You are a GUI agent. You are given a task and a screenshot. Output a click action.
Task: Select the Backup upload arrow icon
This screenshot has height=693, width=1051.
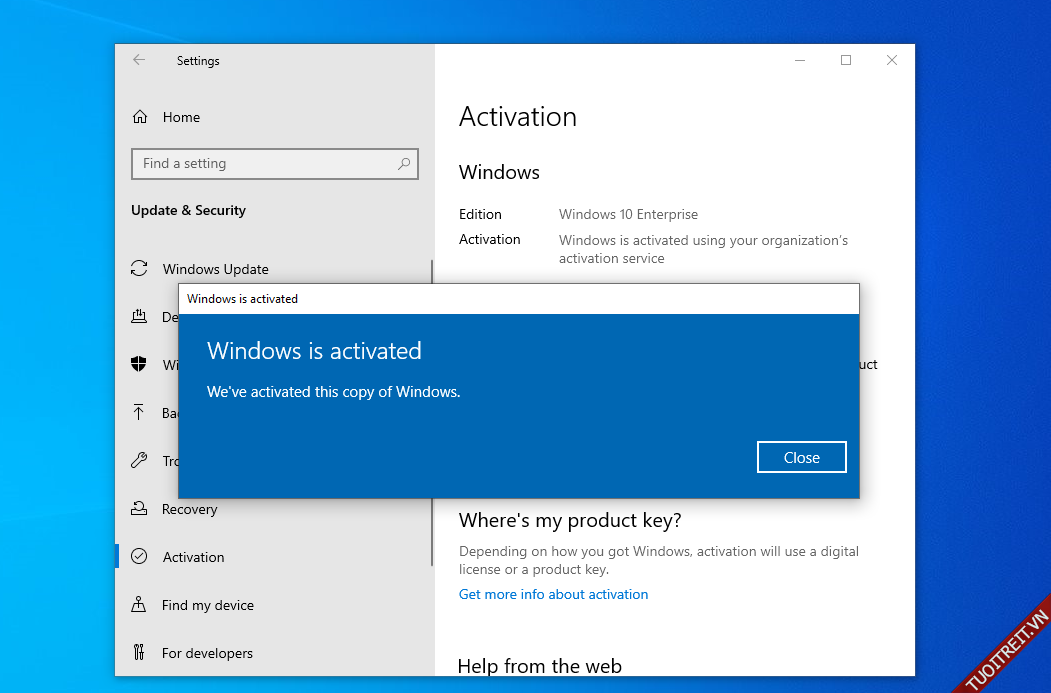[140, 413]
